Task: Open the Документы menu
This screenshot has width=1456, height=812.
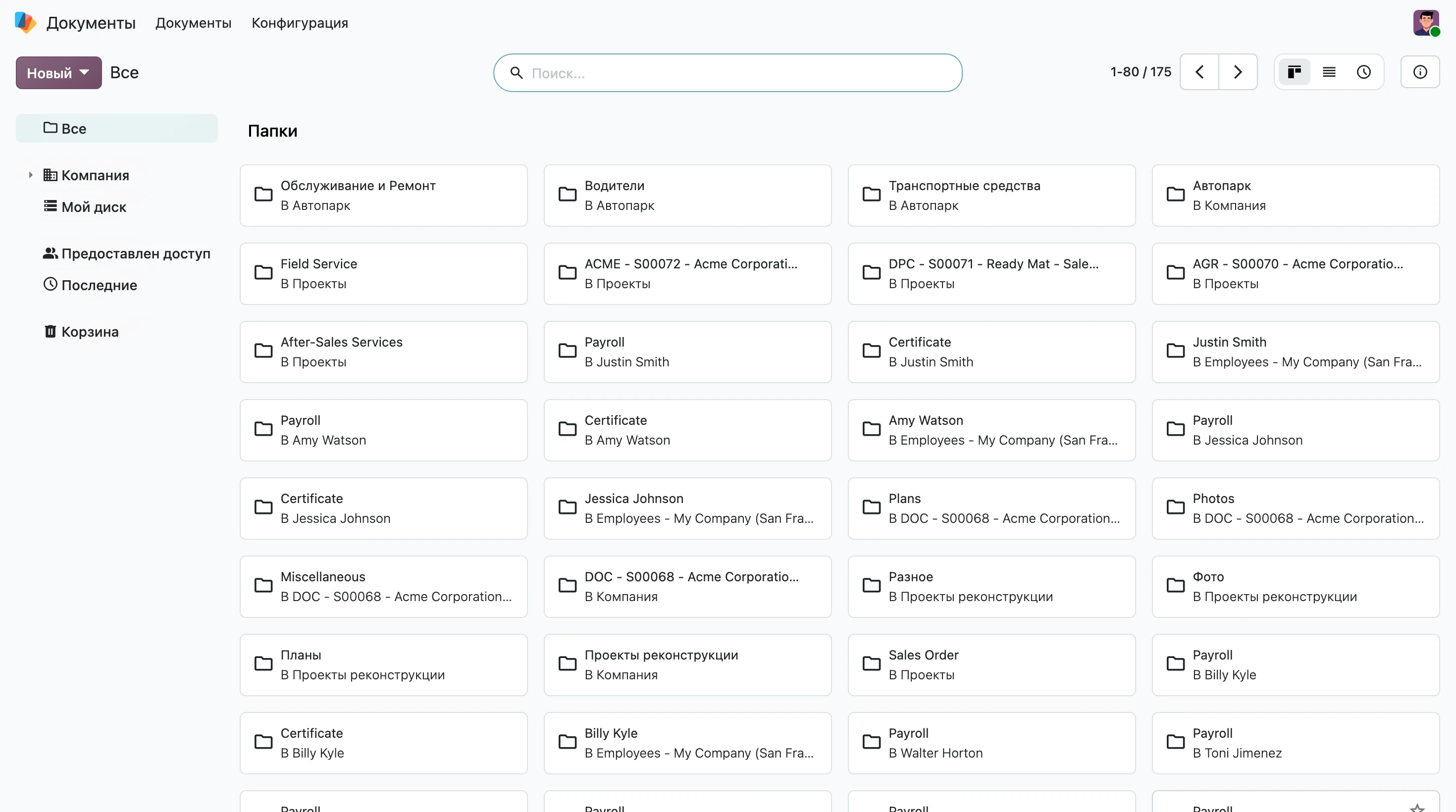Action: tap(193, 23)
